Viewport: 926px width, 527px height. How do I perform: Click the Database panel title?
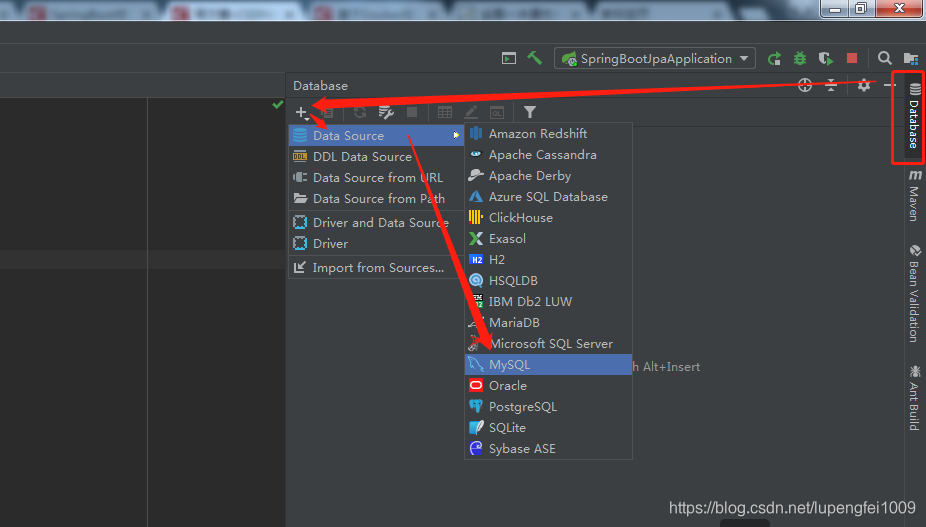[320, 86]
